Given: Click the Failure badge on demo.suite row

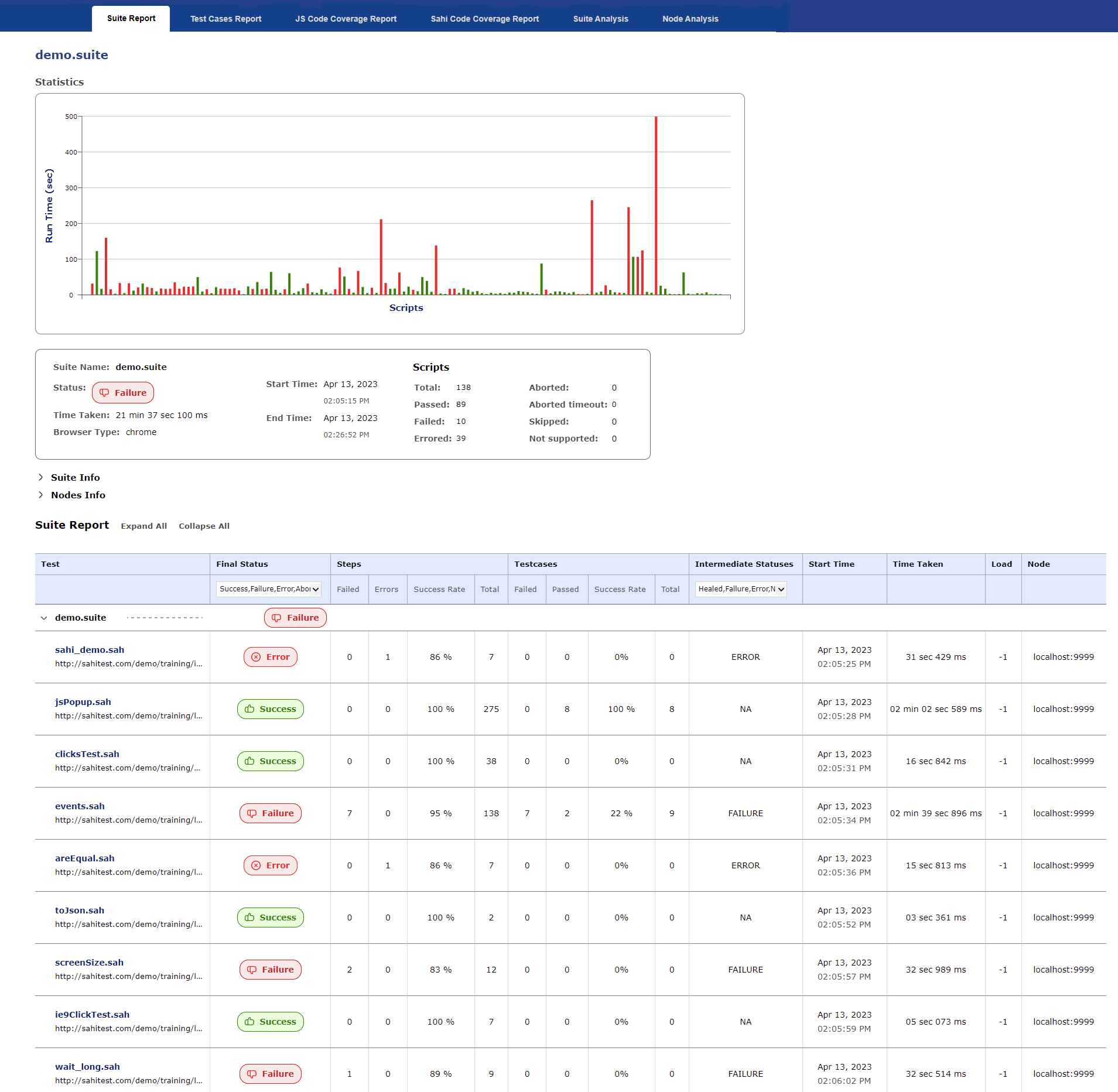Looking at the screenshot, I should pyautogui.click(x=295, y=618).
